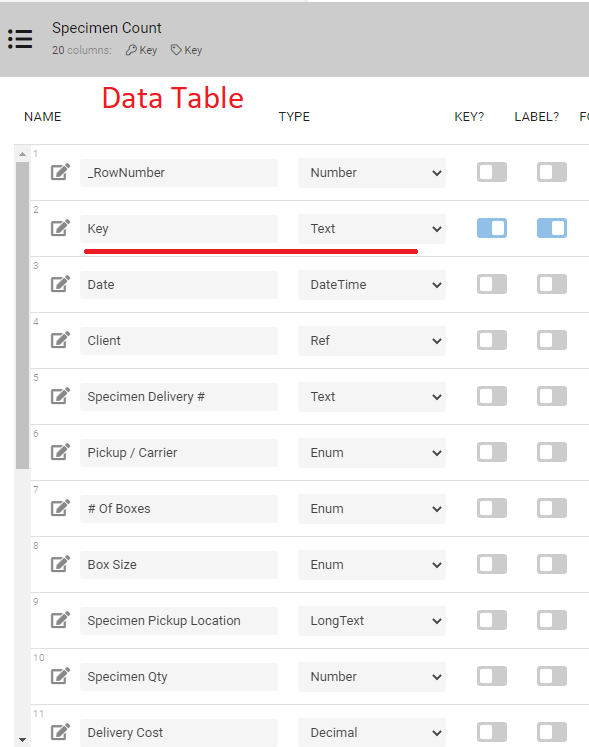Open type dropdown for Client showing Ref
The image size is (589, 747).
372,341
